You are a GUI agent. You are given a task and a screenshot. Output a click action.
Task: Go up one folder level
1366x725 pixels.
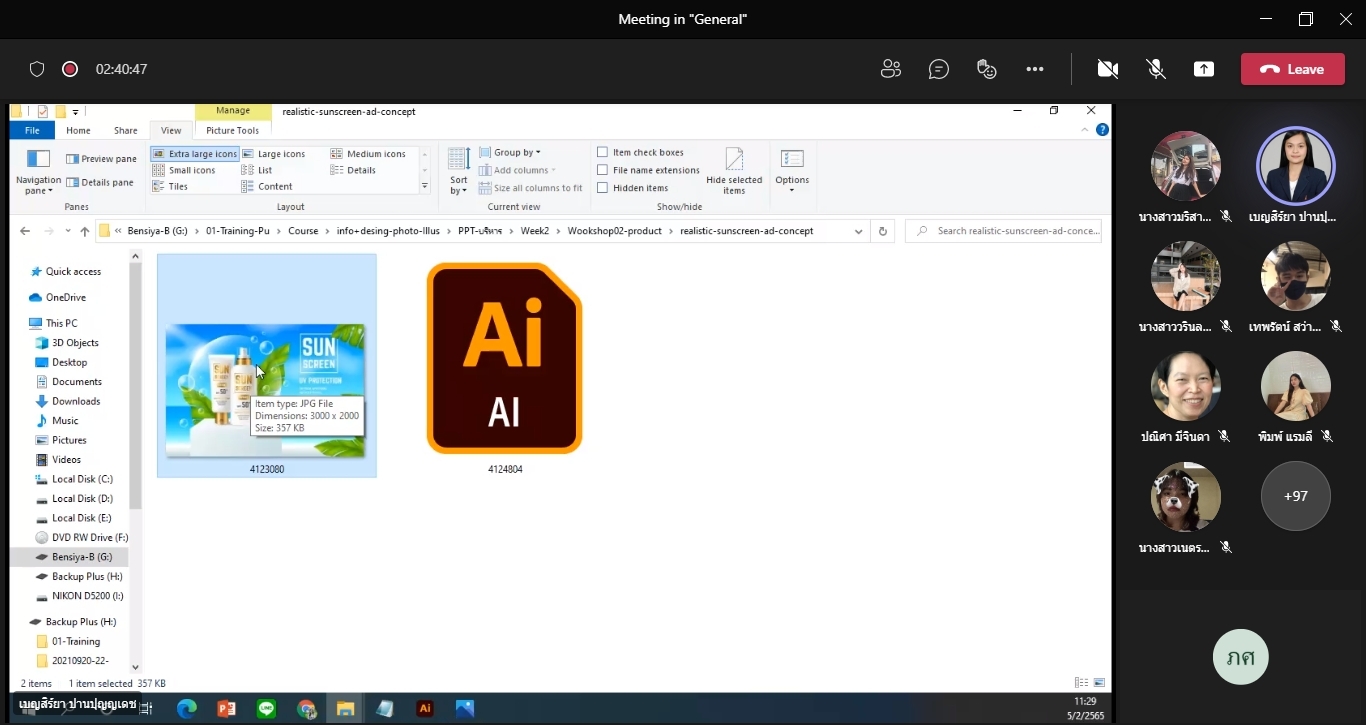84,231
